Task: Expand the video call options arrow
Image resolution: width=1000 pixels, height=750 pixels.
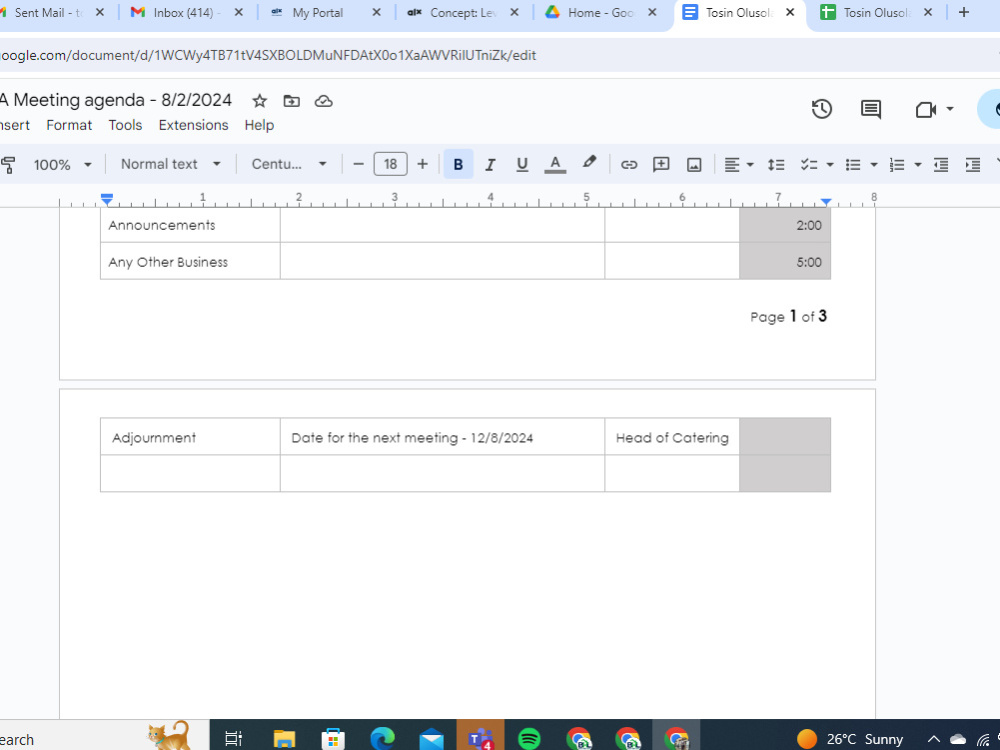Action: pyautogui.click(x=950, y=109)
